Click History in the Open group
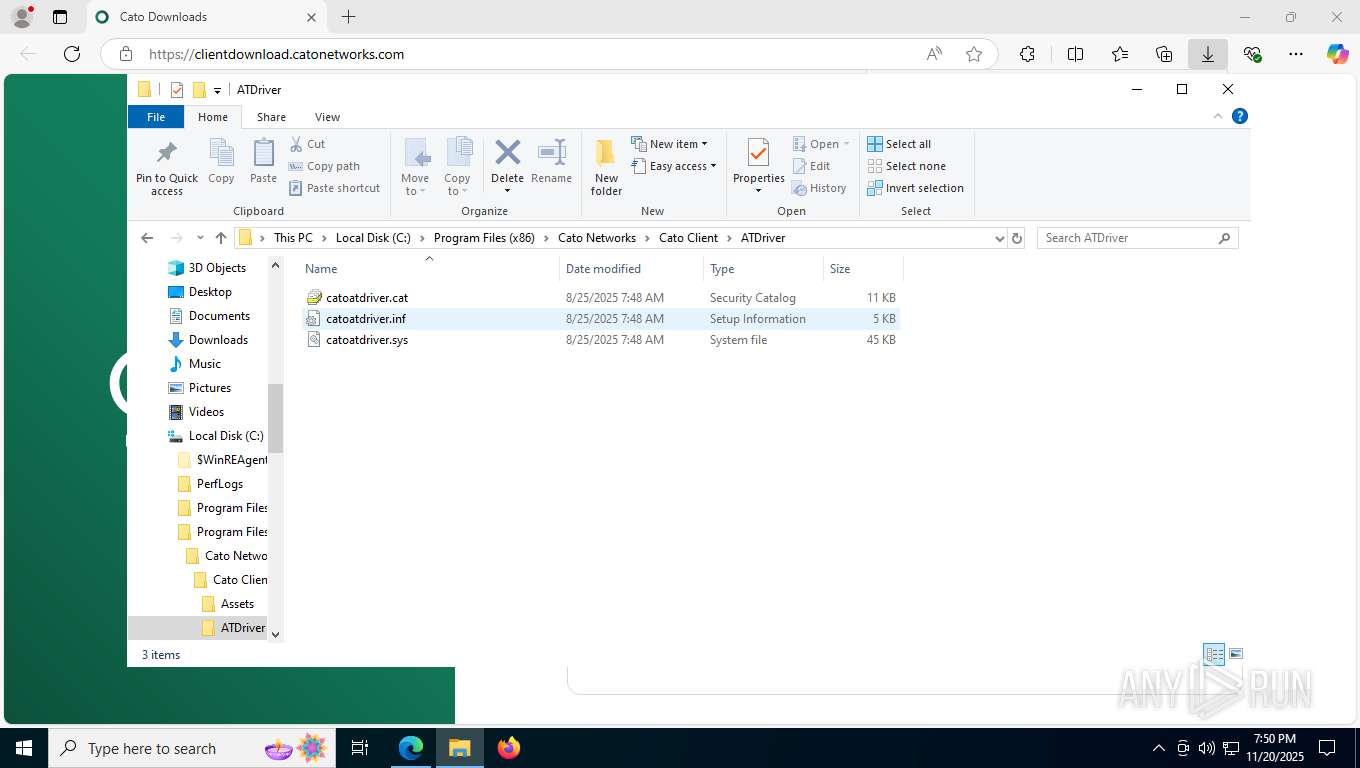 819,188
